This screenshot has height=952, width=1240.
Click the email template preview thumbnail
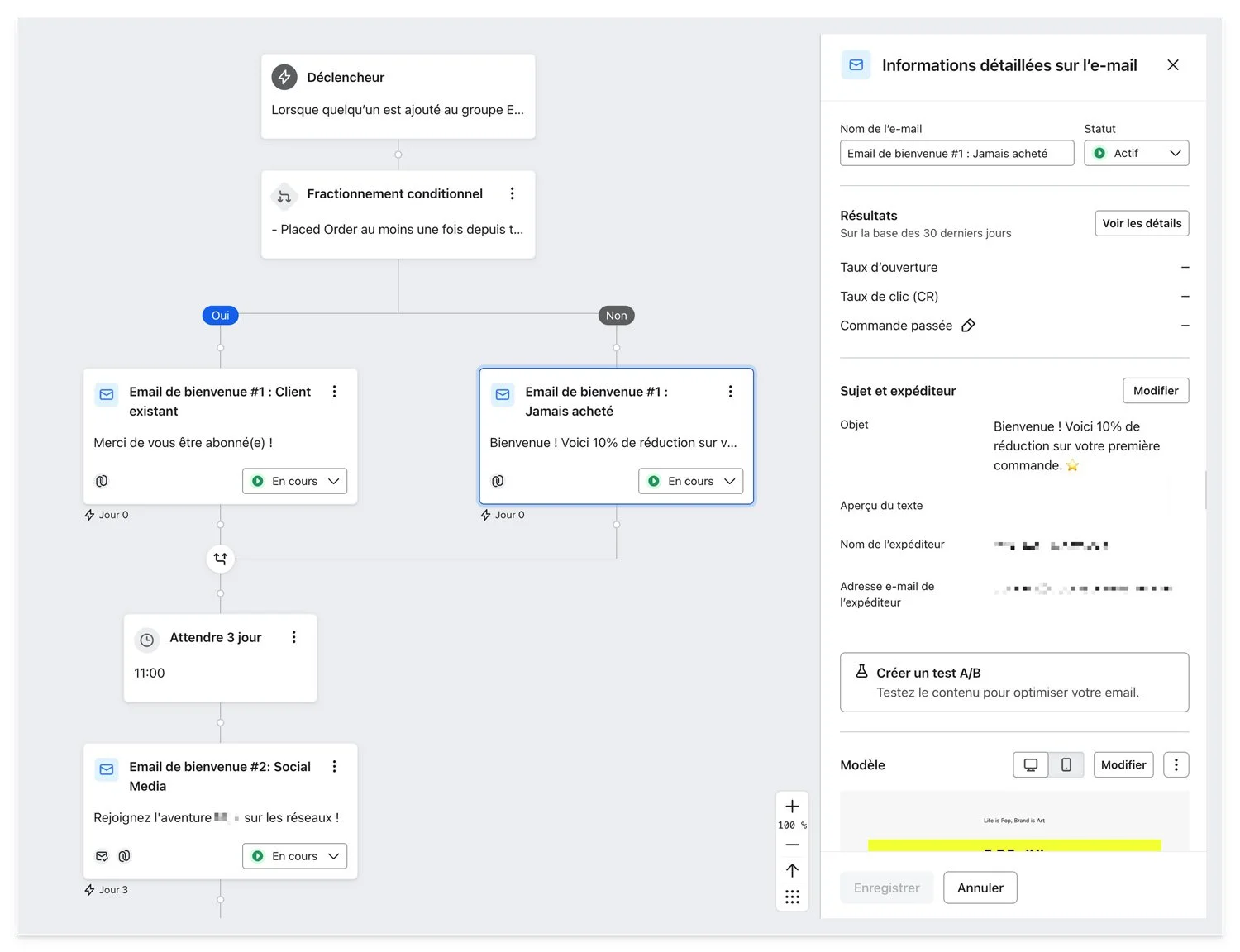(x=1014, y=821)
